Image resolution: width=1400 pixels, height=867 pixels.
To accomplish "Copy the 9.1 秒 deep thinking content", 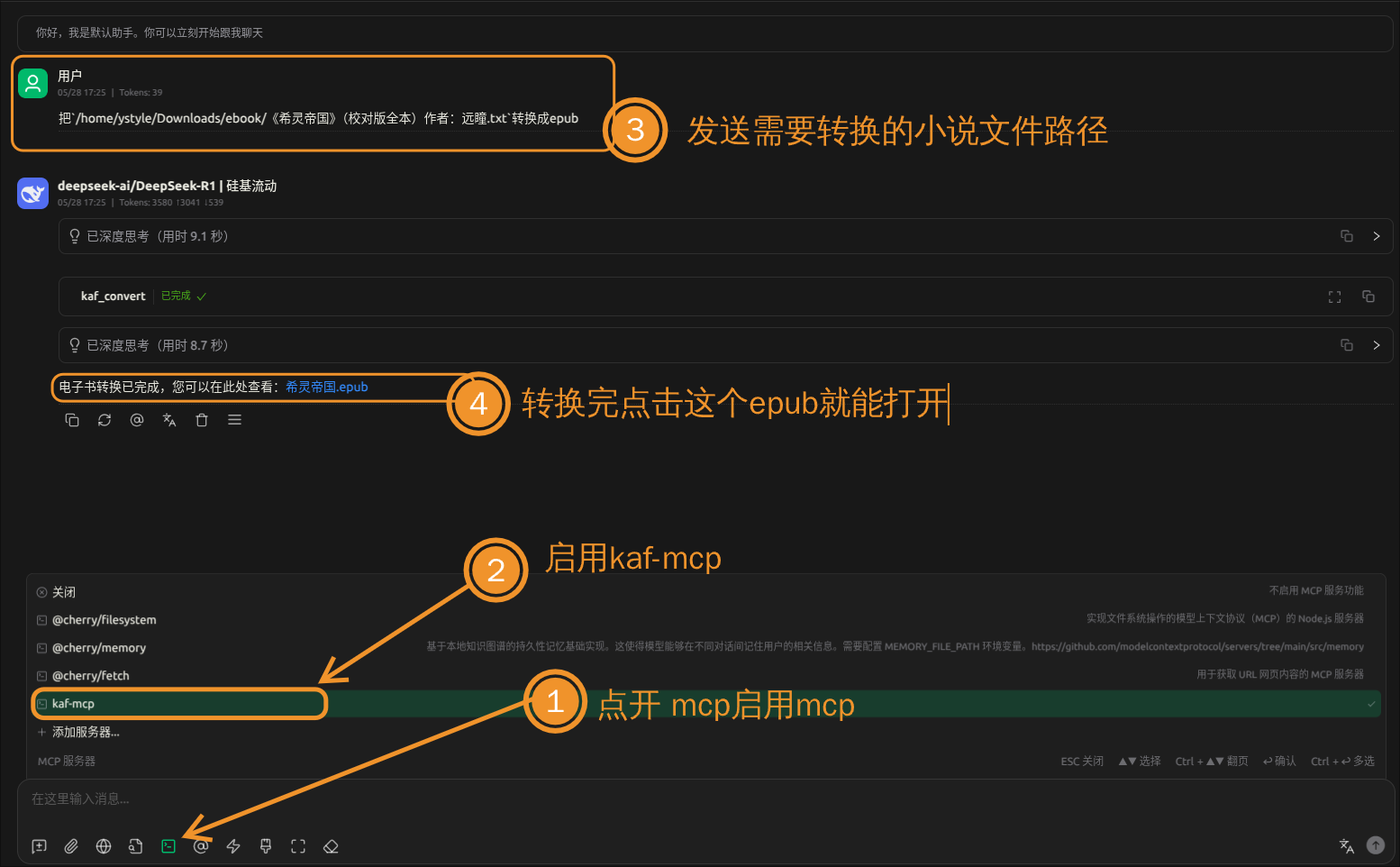I will pos(1347,236).
